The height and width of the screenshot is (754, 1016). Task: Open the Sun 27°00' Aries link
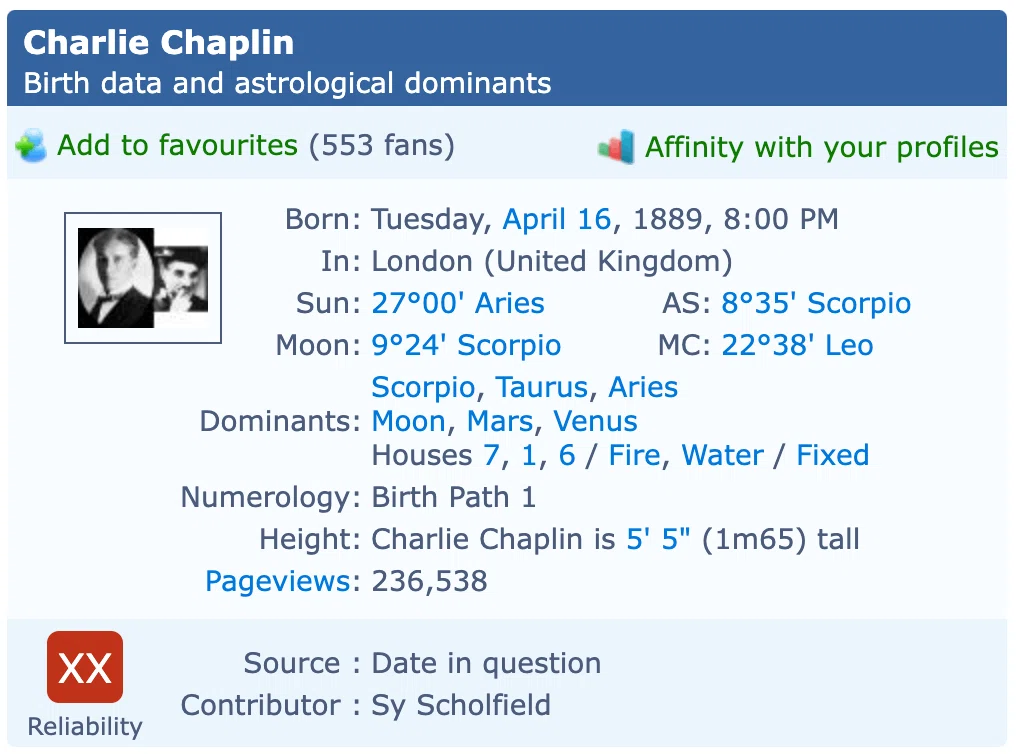[458, 303]
